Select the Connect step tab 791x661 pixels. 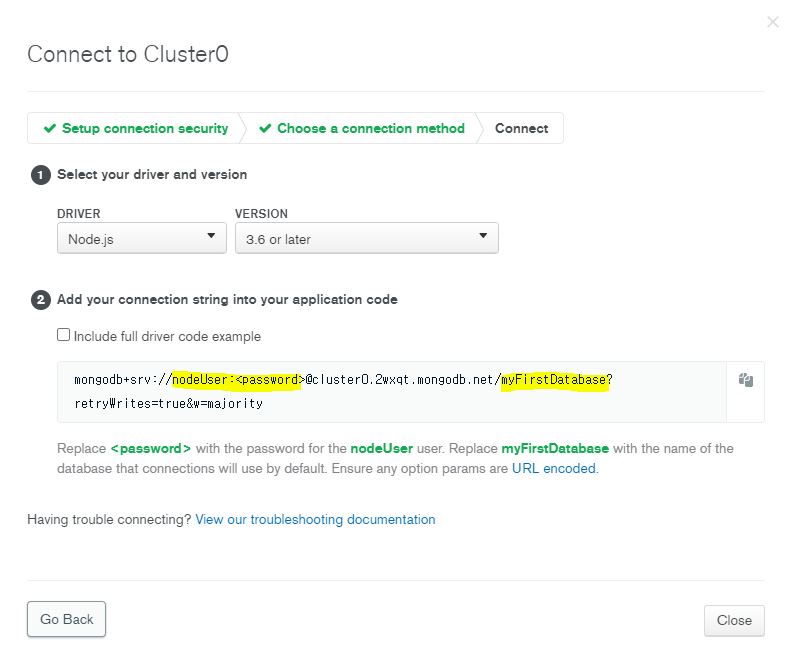coord(521,128)
